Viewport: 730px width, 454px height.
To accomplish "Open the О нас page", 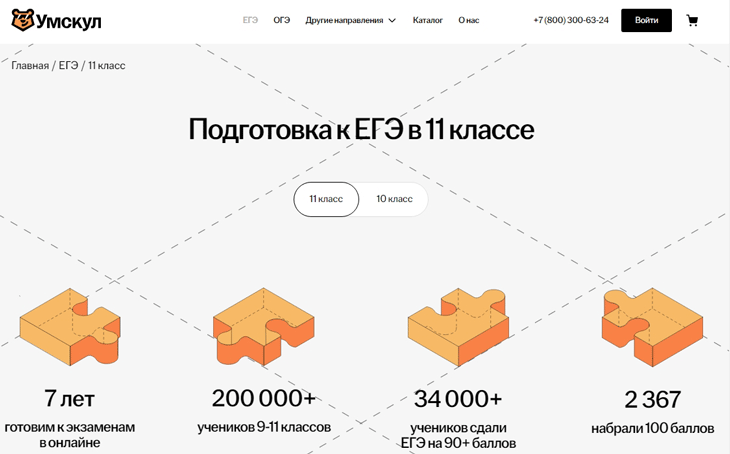I will tap(469, 20).
